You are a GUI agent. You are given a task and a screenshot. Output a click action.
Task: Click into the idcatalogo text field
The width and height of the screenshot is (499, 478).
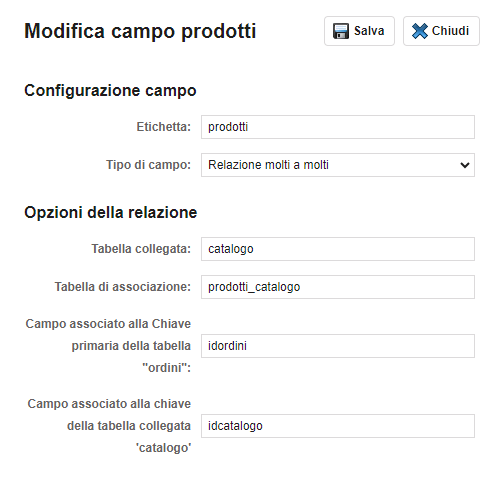(x=338, y=426)
